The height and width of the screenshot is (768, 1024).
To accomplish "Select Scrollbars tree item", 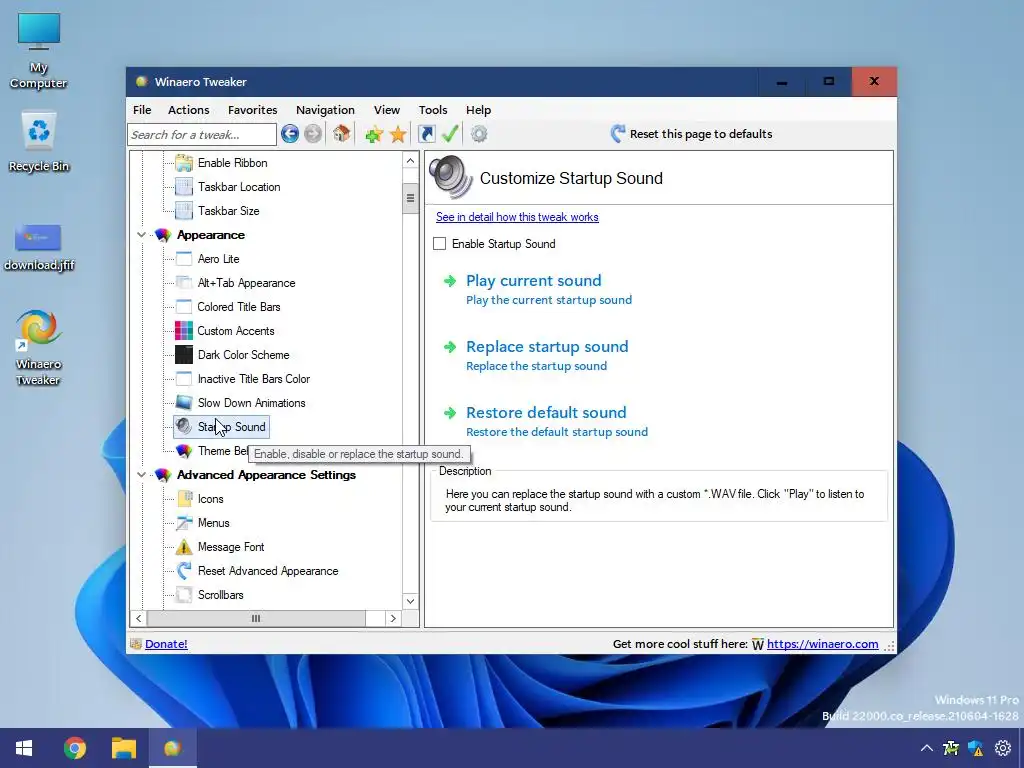I will point(221,595).
